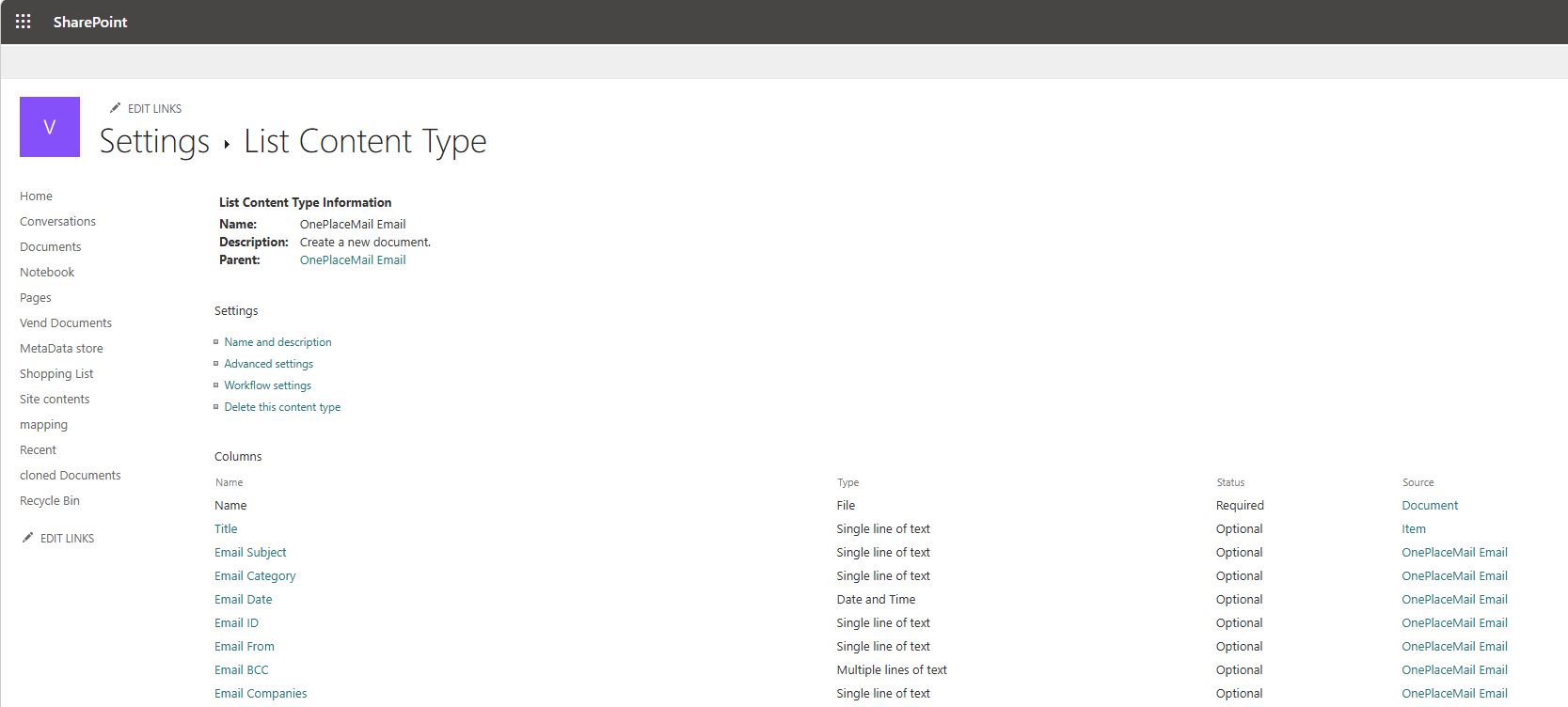This screenshot has height=707, width=1568.
Task: Go to Settings breadcrumb in page title
Action: 155,141
